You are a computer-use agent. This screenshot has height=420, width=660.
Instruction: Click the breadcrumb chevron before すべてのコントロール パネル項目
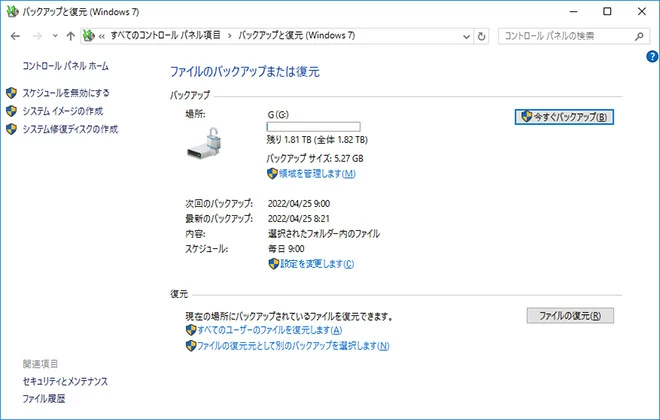pos(101,37)
